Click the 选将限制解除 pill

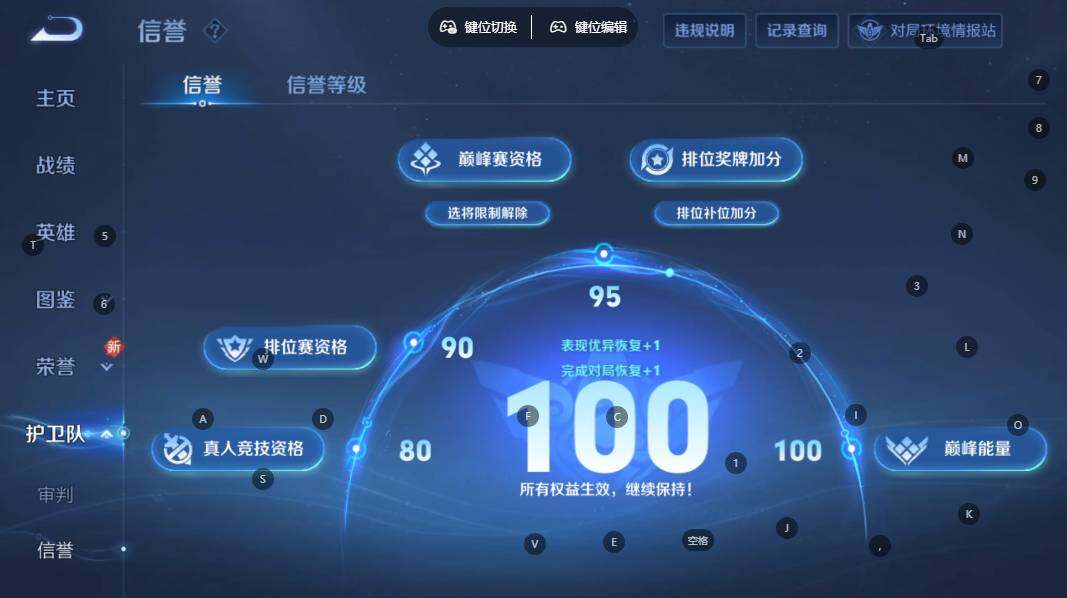click(487, 213)
